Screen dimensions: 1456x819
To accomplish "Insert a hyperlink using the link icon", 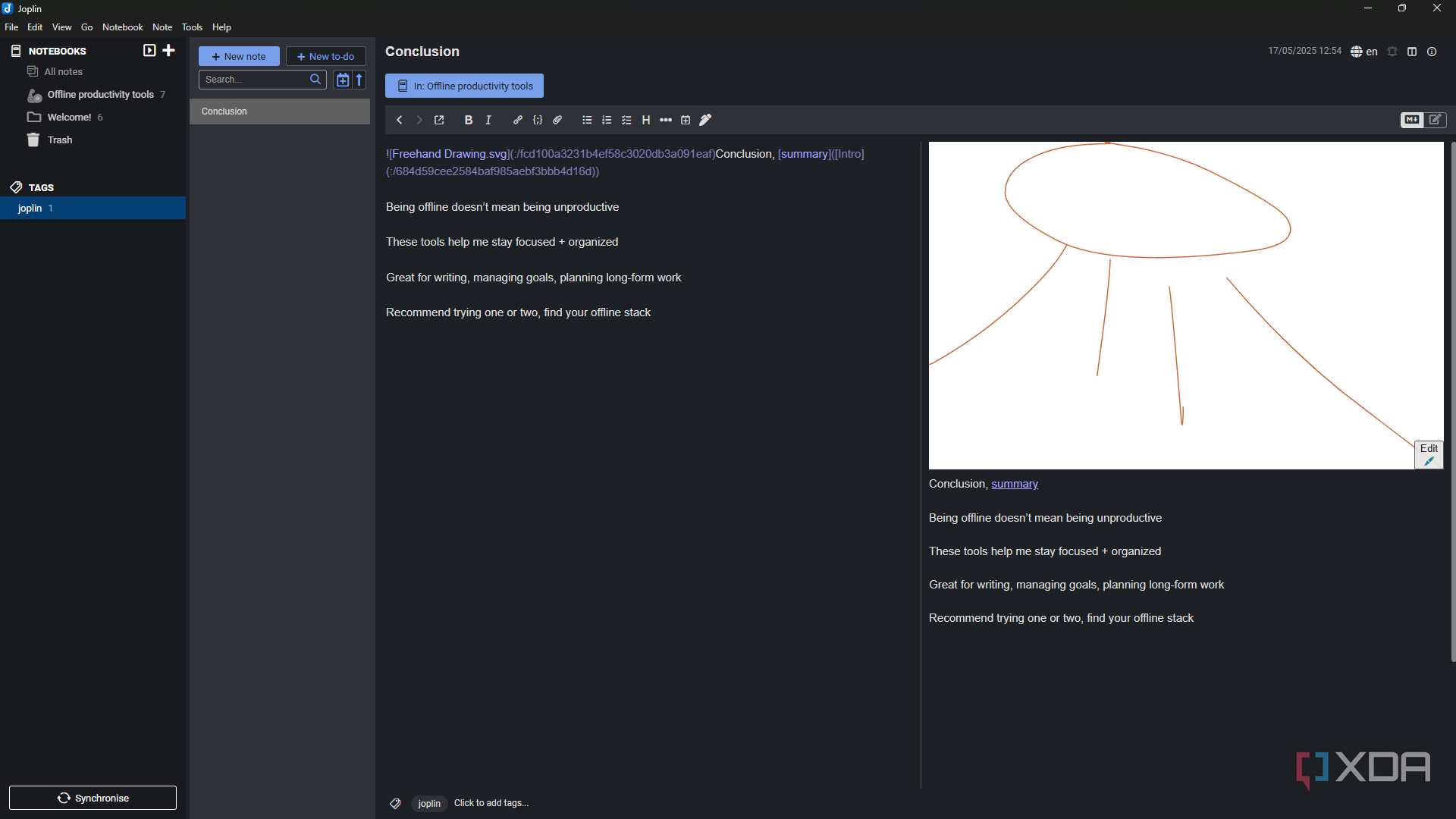I will (x=518, y=120).
